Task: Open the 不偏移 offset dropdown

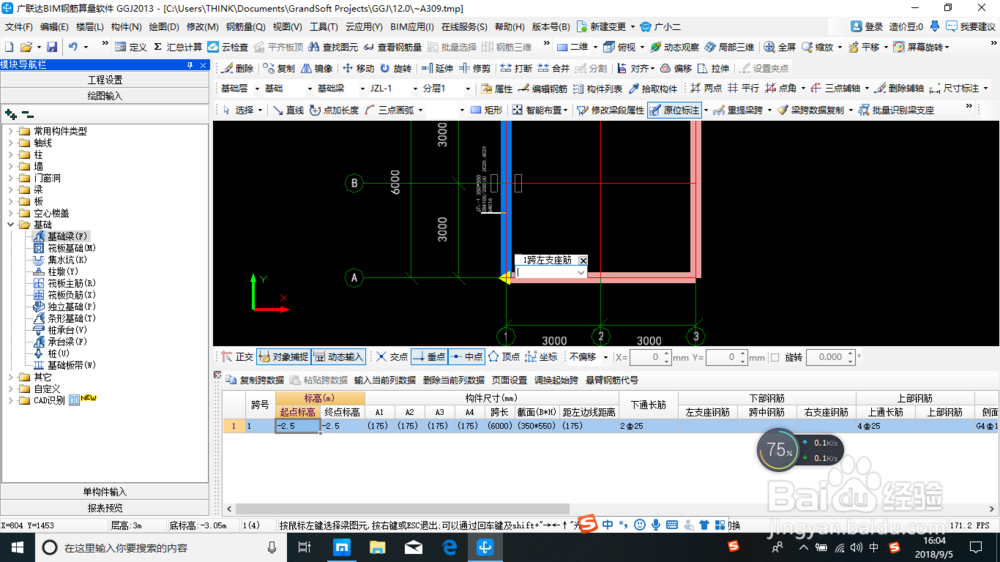Action: coord(605,357)
